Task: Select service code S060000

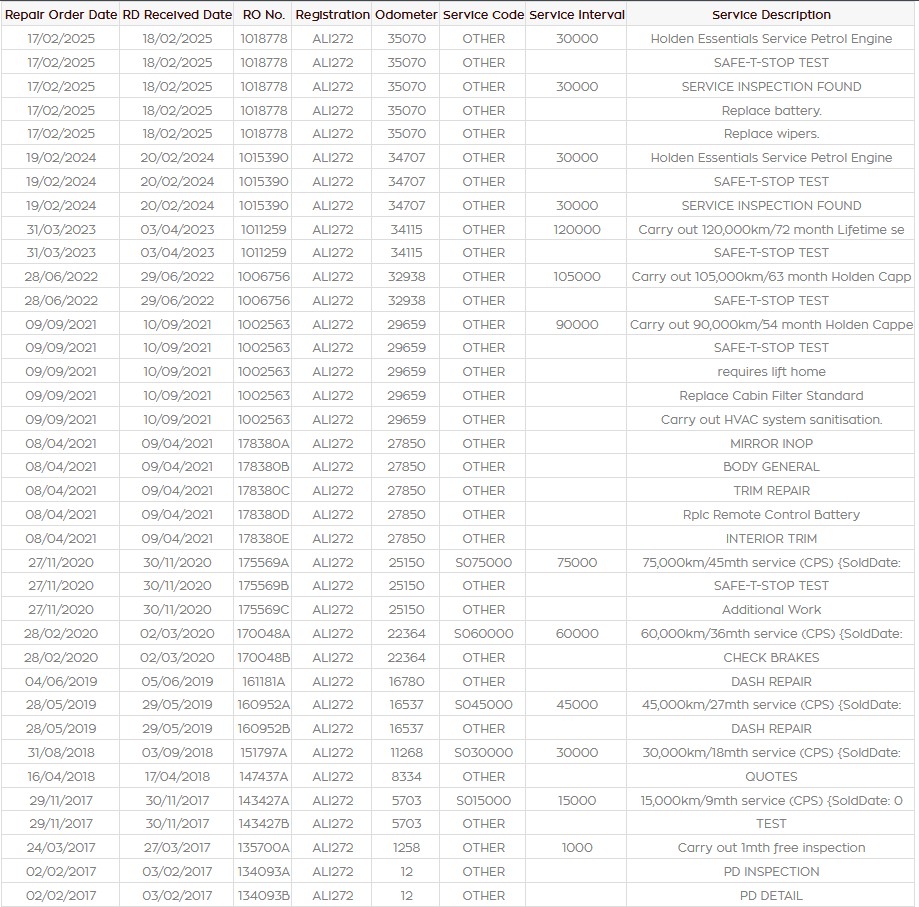Action: click(484, 633)
